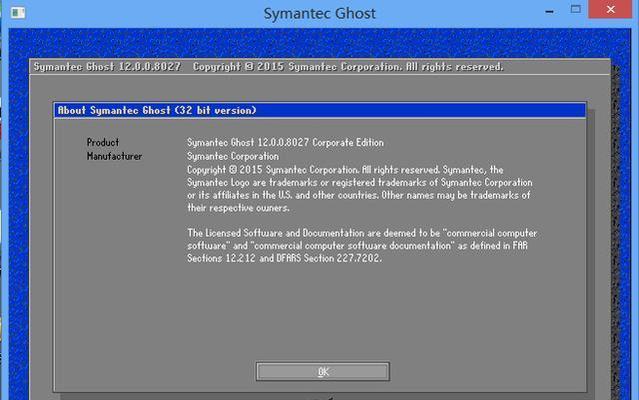Image resolution: width=639 pixels, height=400 pixels.
Task: Open the window system menu icon
Action: 18,13
